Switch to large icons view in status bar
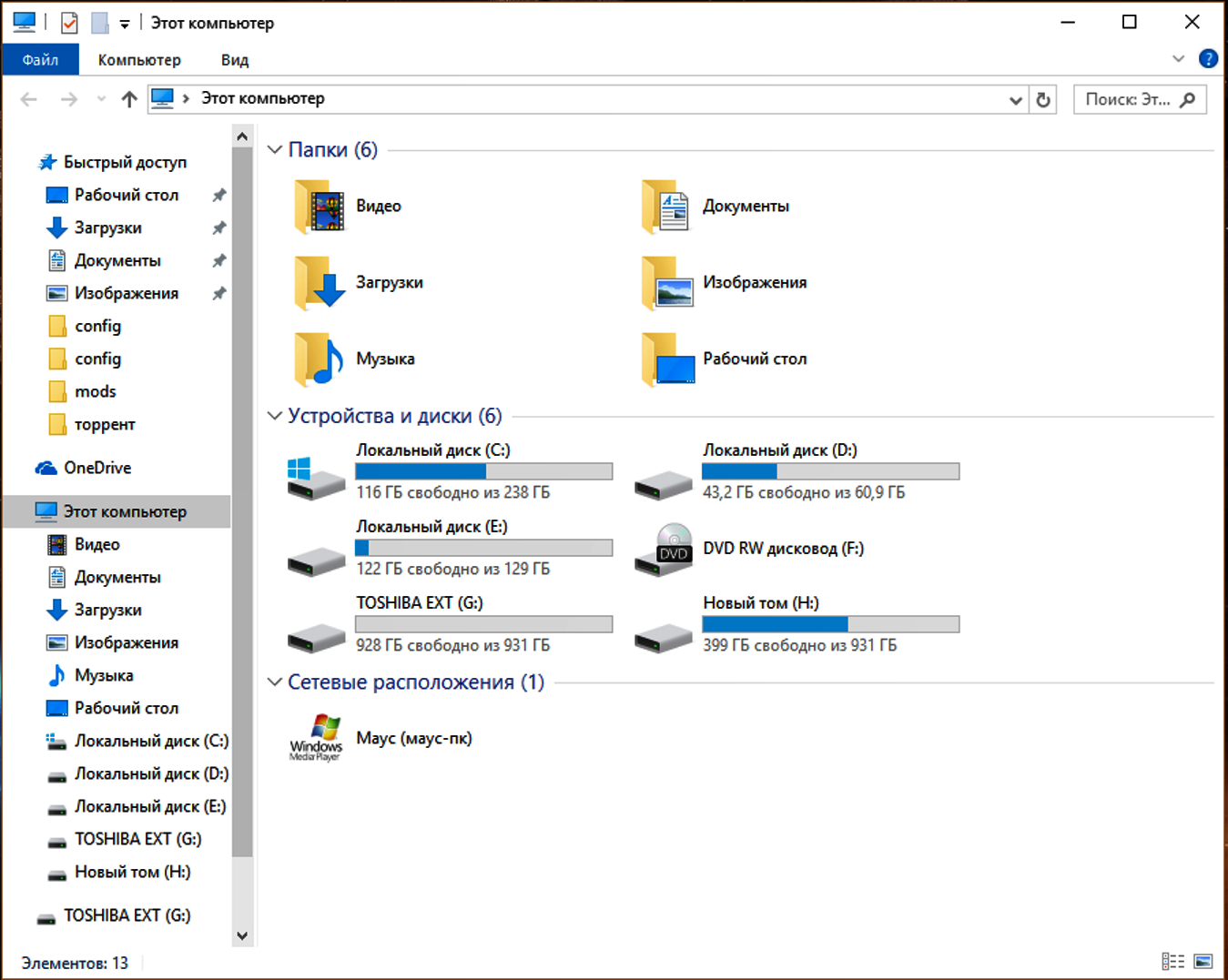Screen dimensions: 1228x980 [1203, 962]
